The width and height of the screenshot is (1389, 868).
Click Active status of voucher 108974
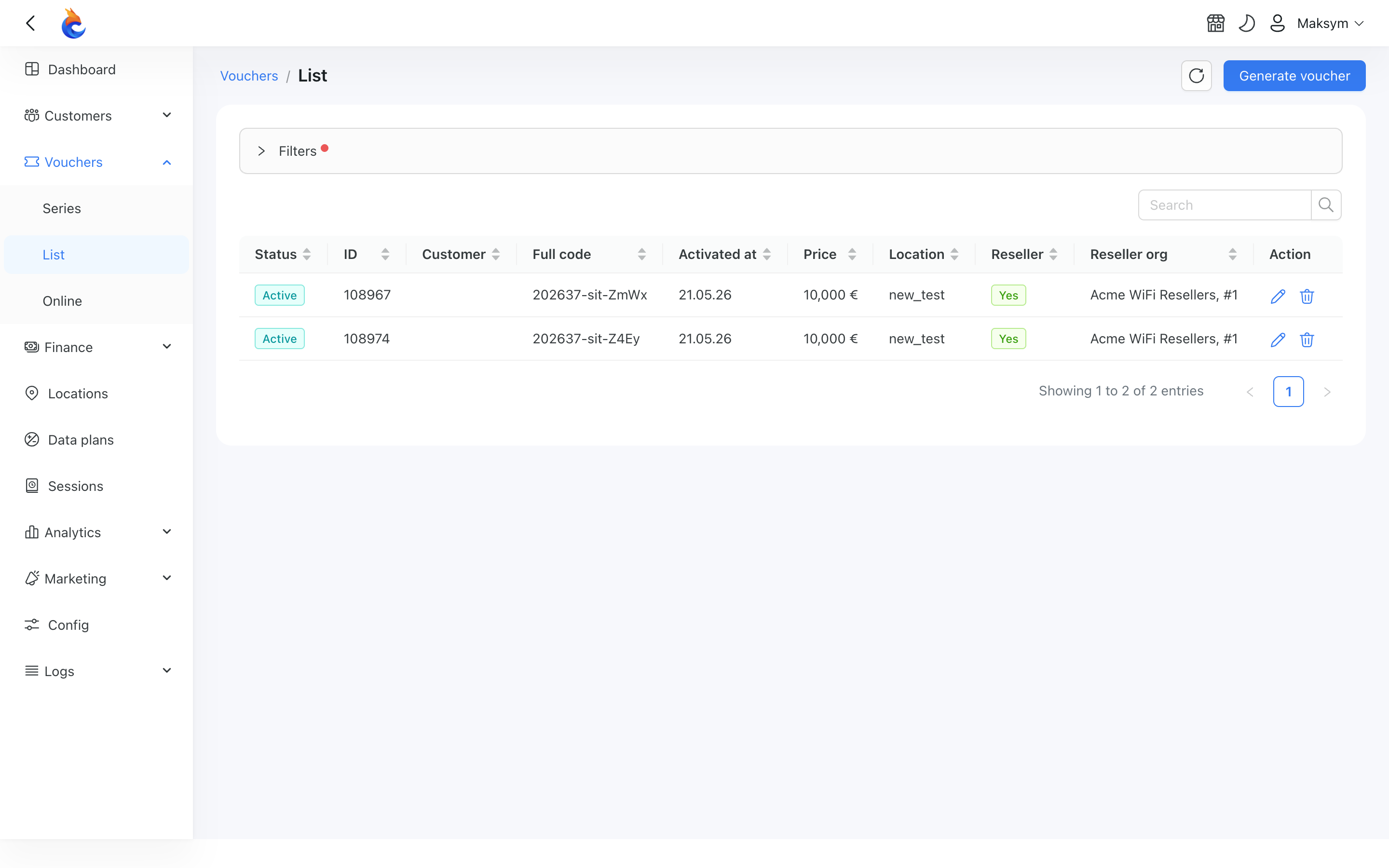pyautogui.click(x=280, y=339)
